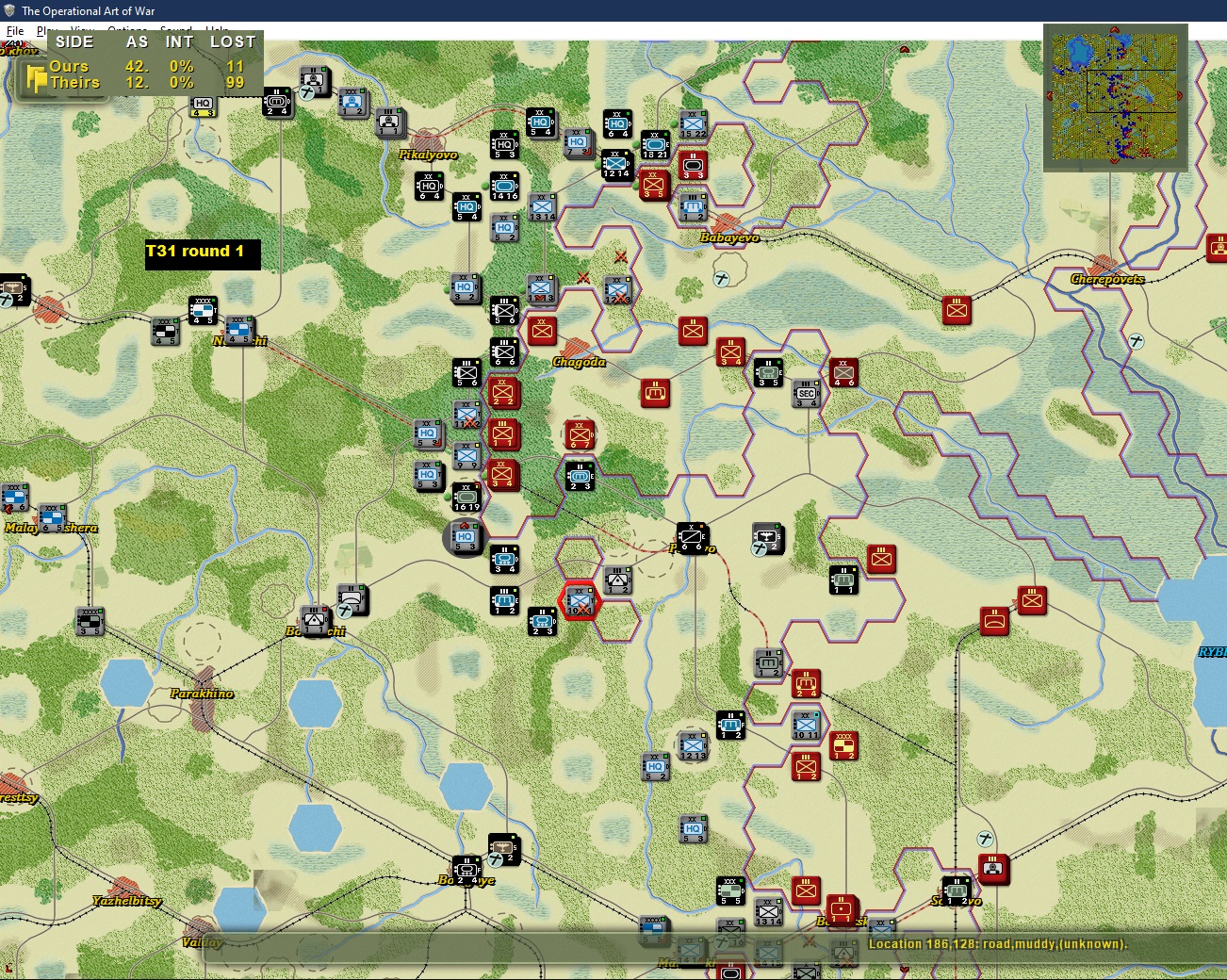Select the gray infantry division rated 16-19
The width and height of the screenshot is (1227, 980).
click(x=466, y=497)
